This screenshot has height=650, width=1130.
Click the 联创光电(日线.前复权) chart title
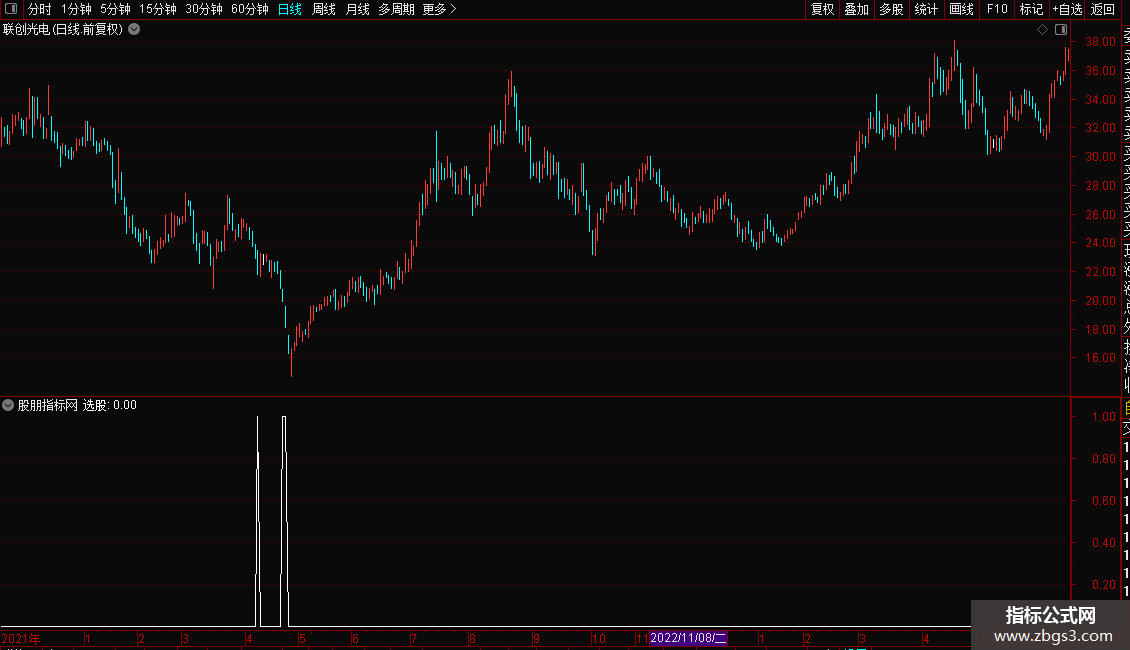coord(63,29)
